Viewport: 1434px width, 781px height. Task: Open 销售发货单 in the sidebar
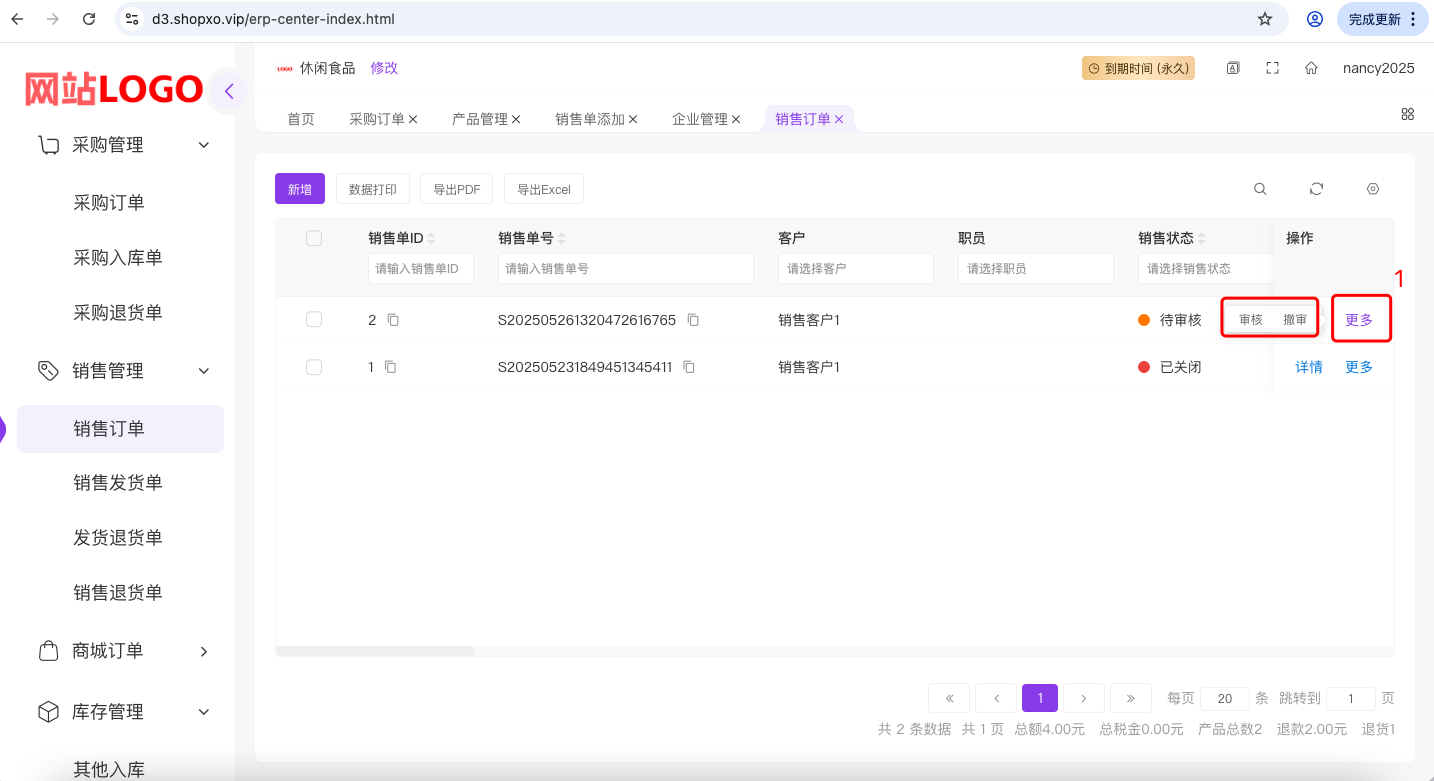point(118,483)
